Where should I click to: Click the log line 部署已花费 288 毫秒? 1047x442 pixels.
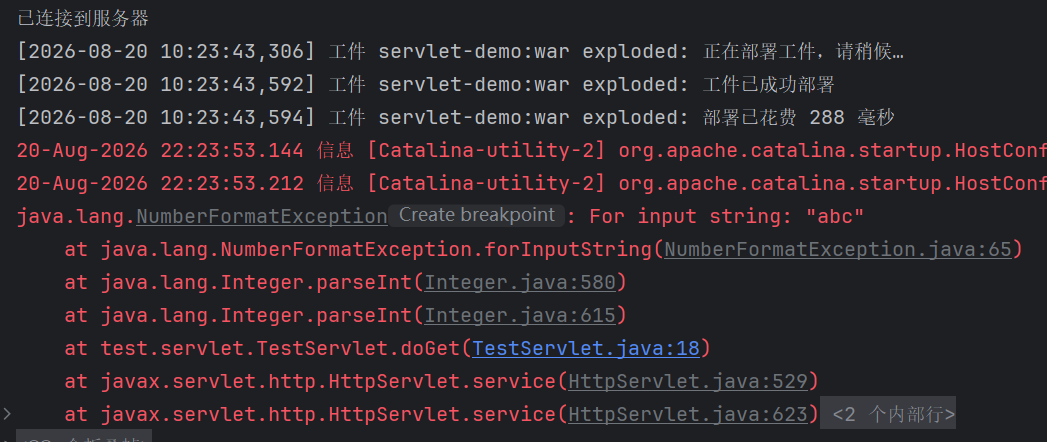(x=456, y=118)
